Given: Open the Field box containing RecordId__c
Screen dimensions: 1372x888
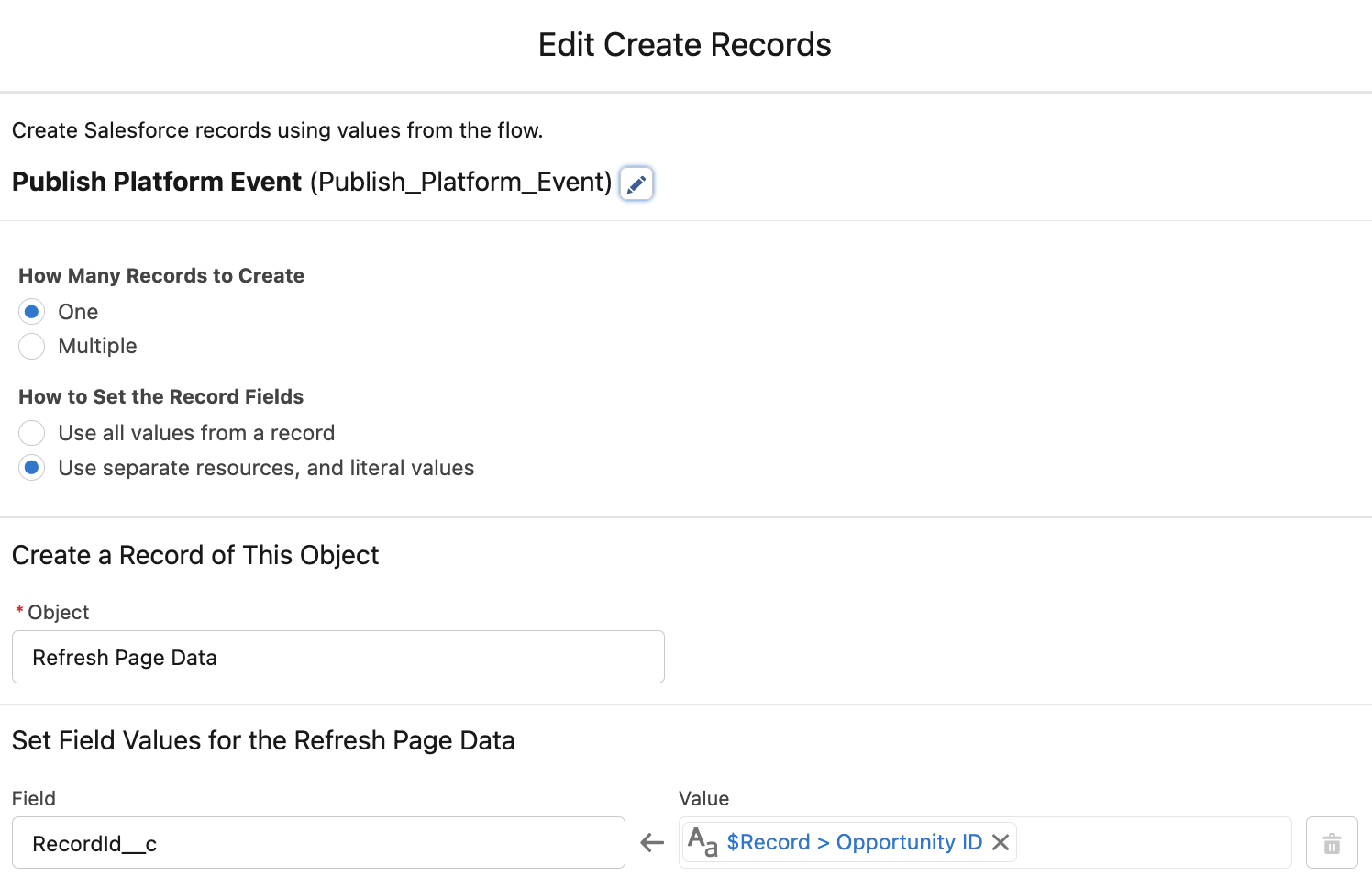Looking at the screenshot, I should (x=318, y=843).
